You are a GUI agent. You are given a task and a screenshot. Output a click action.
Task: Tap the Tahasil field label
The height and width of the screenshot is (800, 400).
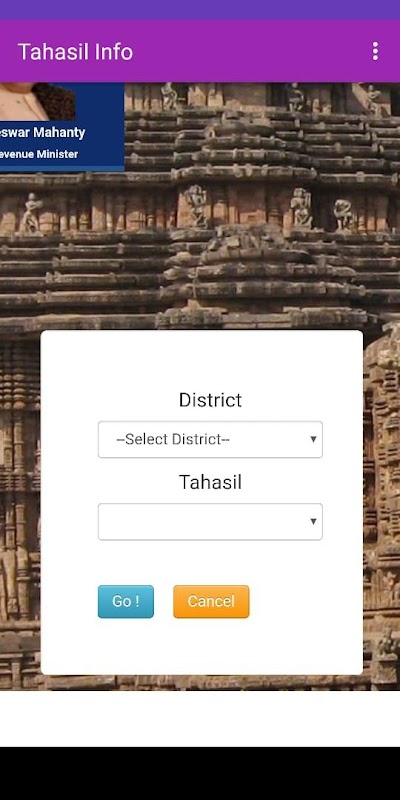coord(210,482)
